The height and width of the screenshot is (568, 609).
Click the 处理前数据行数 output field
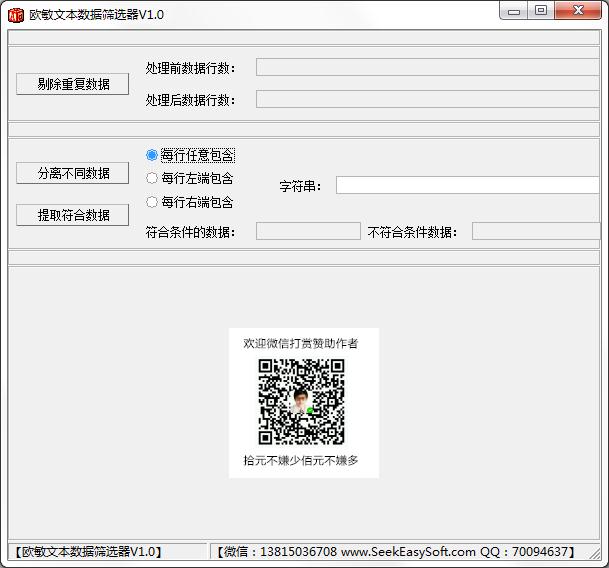pos(428,67)
